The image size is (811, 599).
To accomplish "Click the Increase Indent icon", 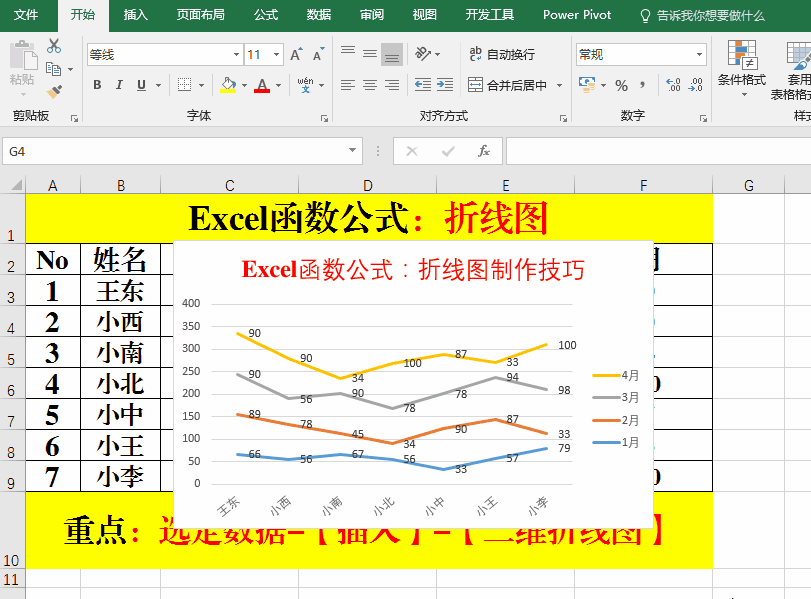I will click(445, 85).
